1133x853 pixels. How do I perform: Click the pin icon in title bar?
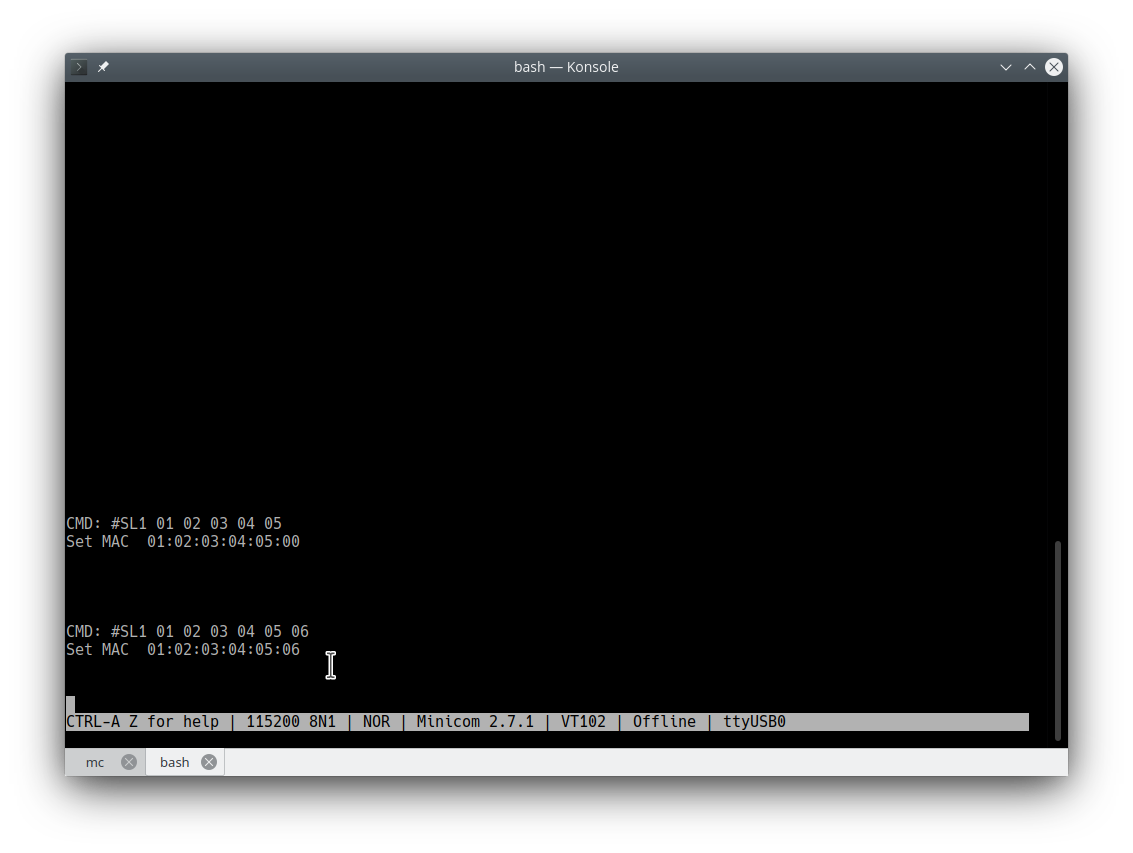tap(103, 67)
